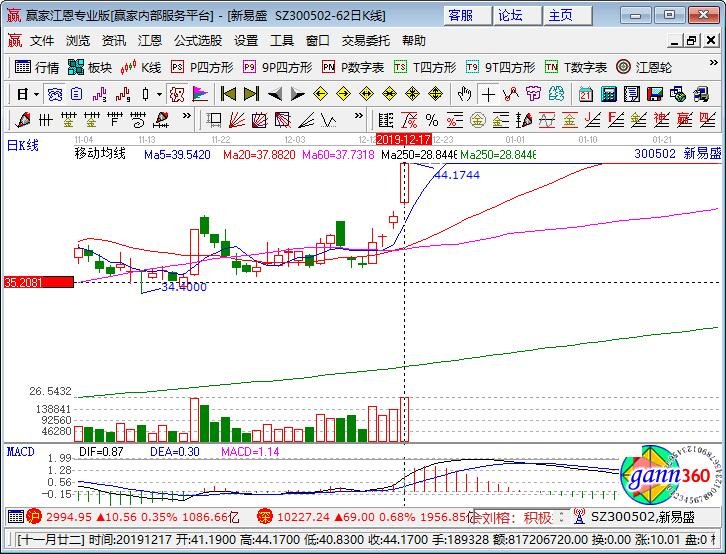Screen dimensions: 726x554
Task: Select the purple step-line 3 indicator icon
Action: click(100, 95)
